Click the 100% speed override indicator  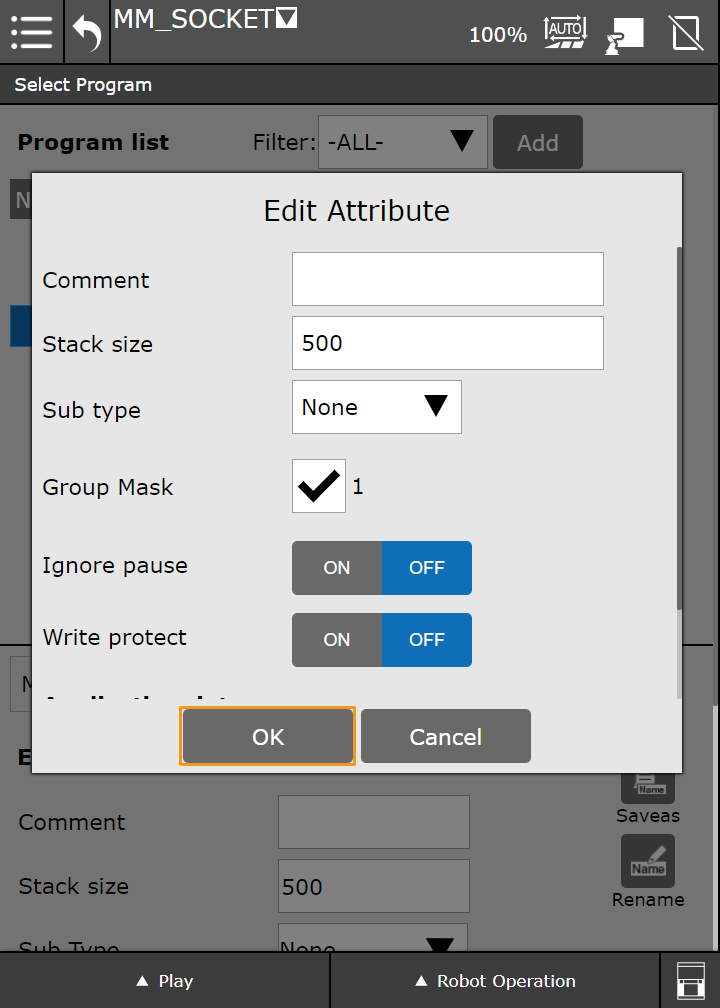(498, 35)
